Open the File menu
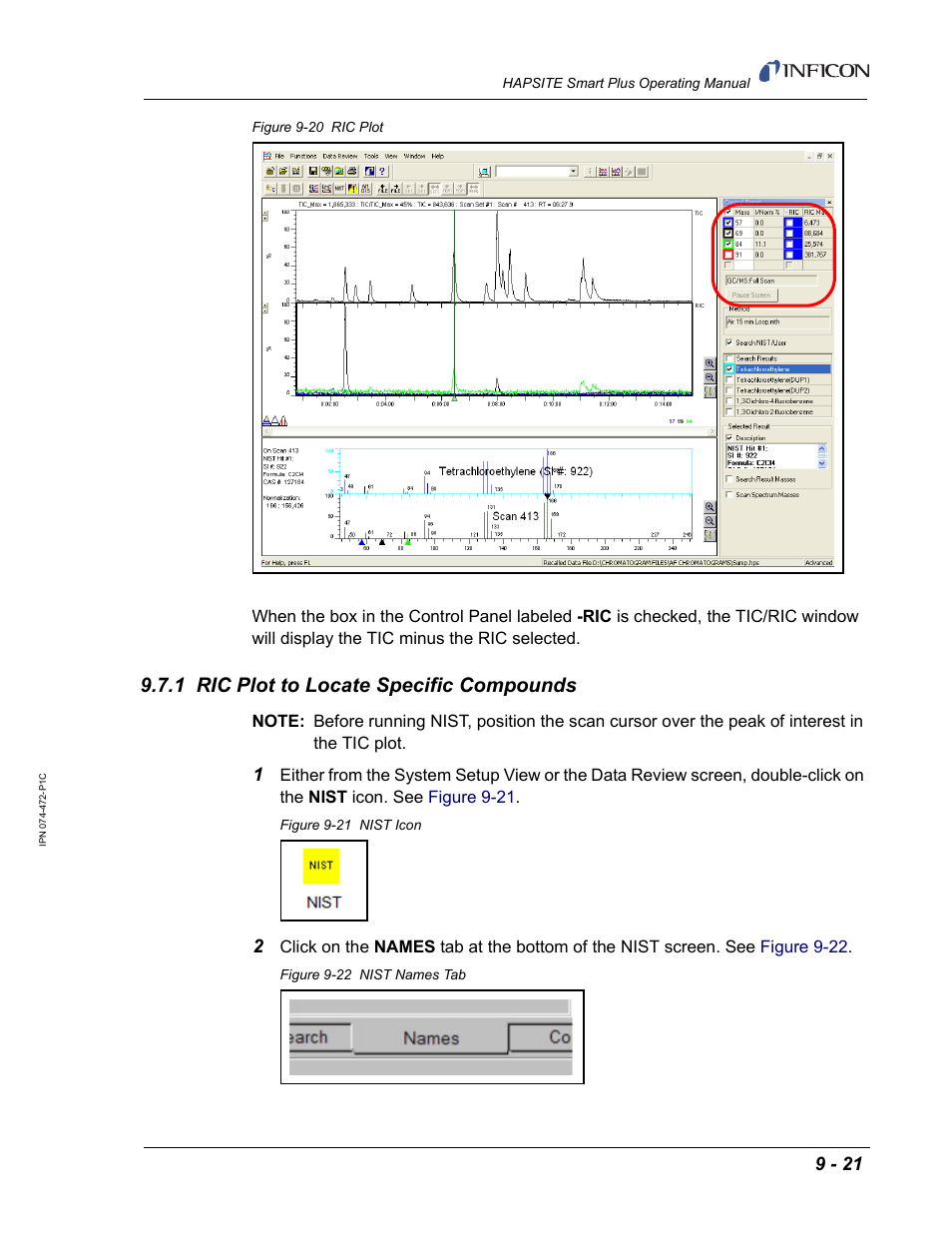The image size is (952, 1233). tap(279, 156)
